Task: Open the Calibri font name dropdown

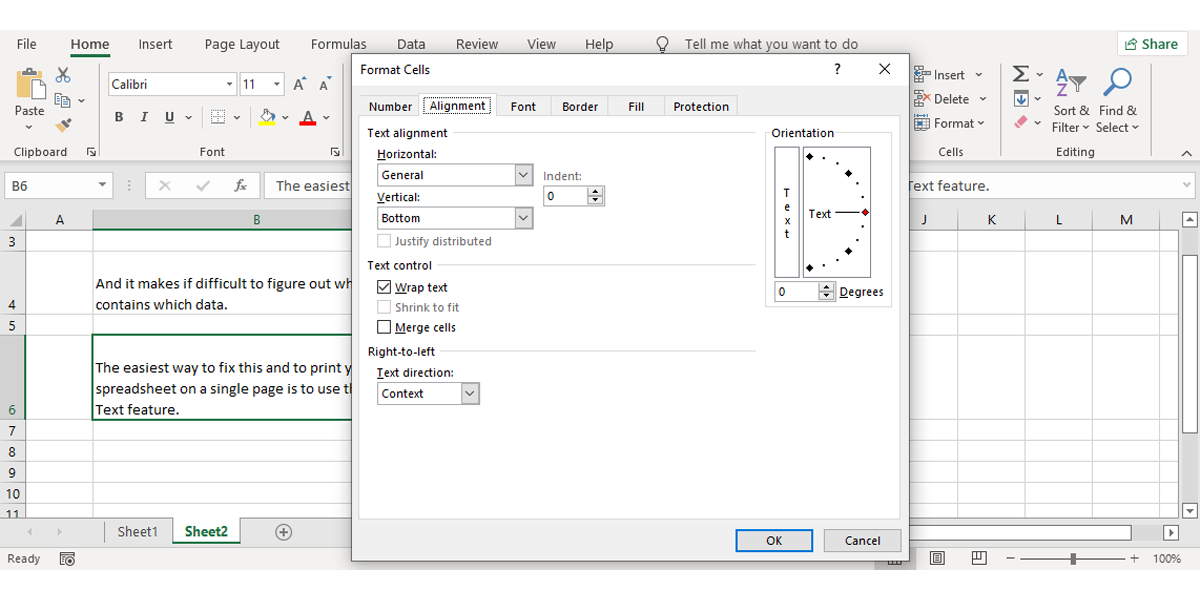Action: 229,85
